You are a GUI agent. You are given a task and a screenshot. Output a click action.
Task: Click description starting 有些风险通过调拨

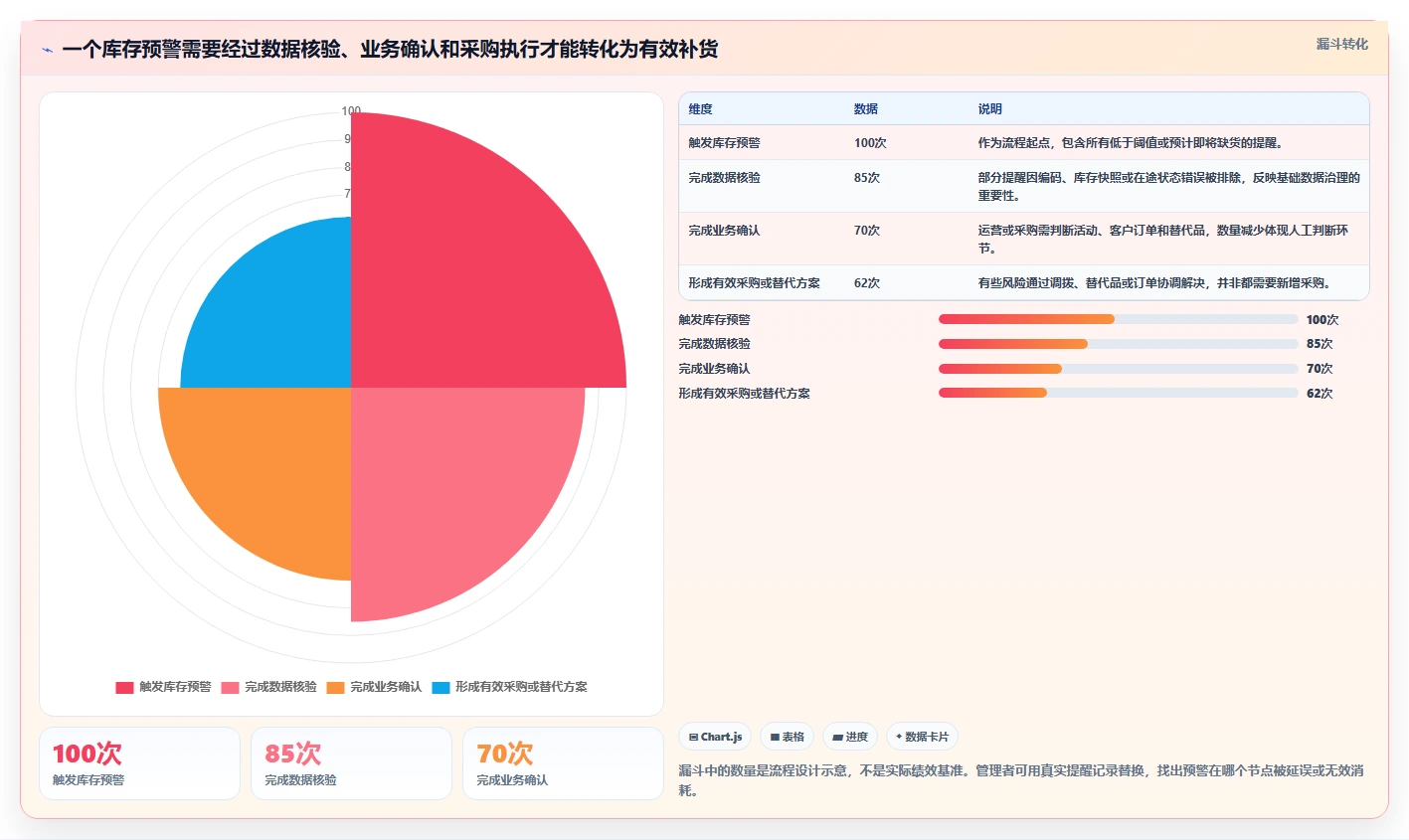1154,283
